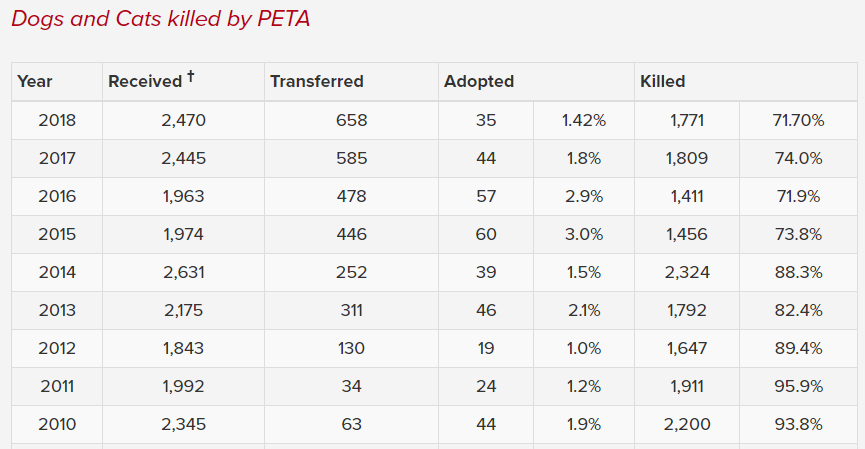Click the 2,631 received value for 2014
This screenshot has height=449, width=865.
pyautogui.click(x=184, y=272)
